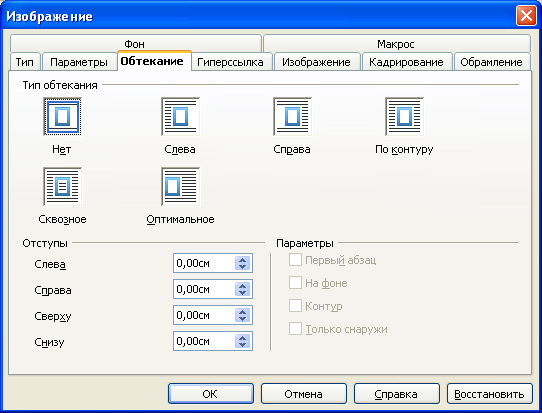Check the Контур option
Image resolution: width=542 pixels, height=413 pixels.
[295, 306]
